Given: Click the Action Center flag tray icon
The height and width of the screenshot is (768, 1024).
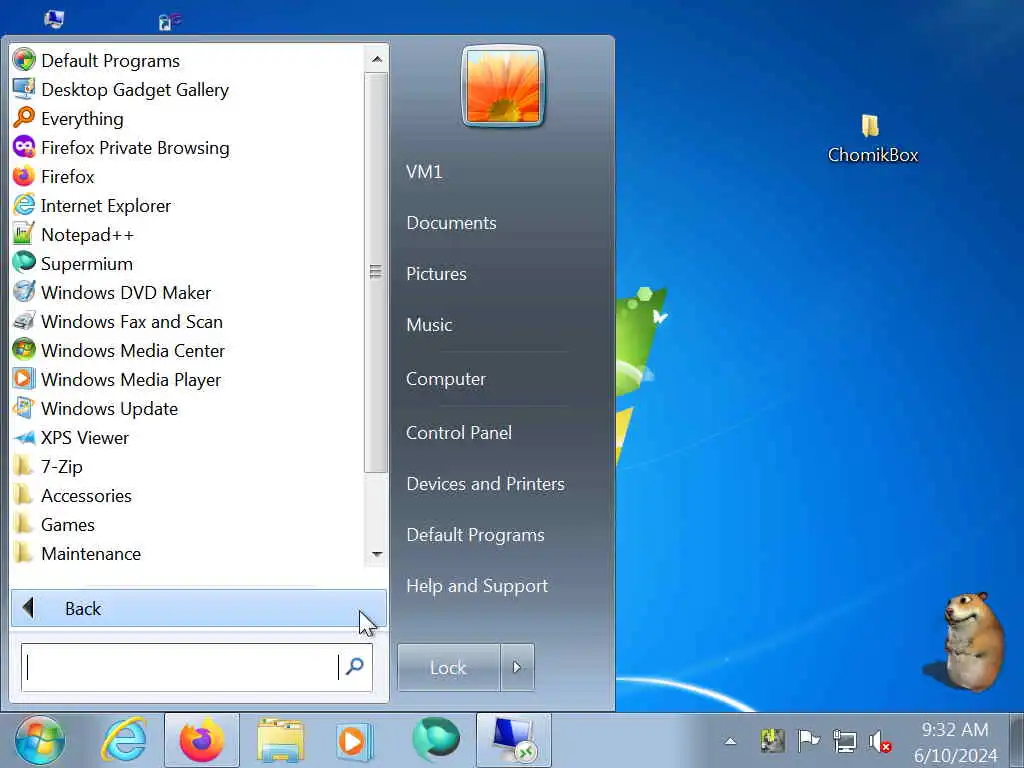Looking at the screenshot, I should click(x=808, y=741).
